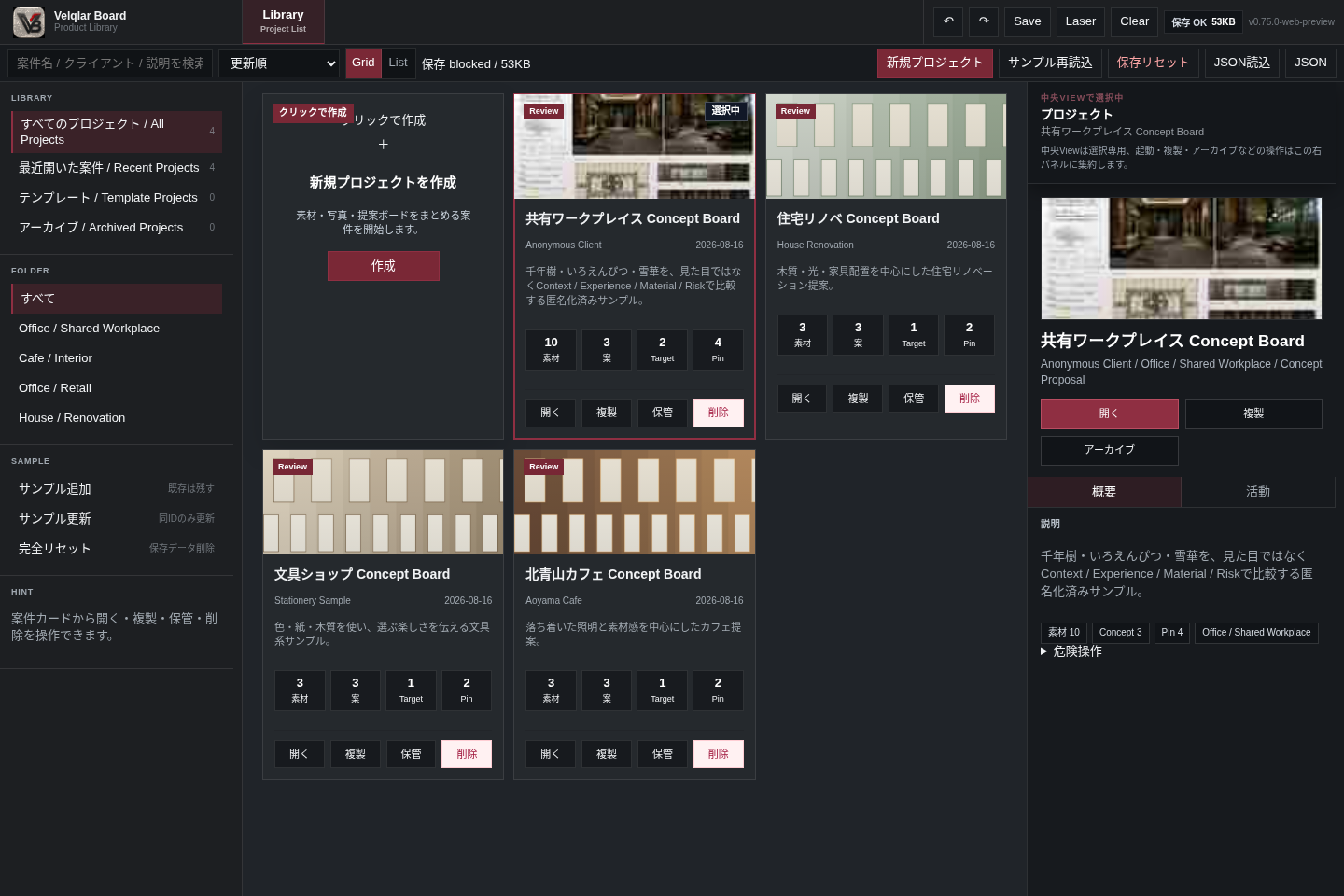
Task: Click 複製 on the 住宅リノベ card
Action: click(x=858, y=399)
